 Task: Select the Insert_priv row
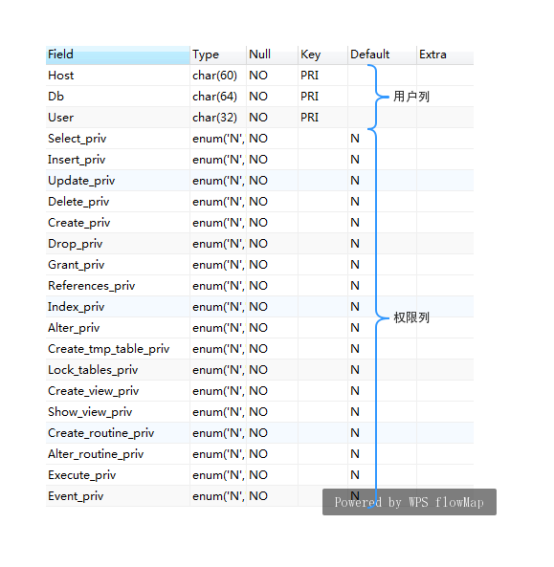coord(260,159)
